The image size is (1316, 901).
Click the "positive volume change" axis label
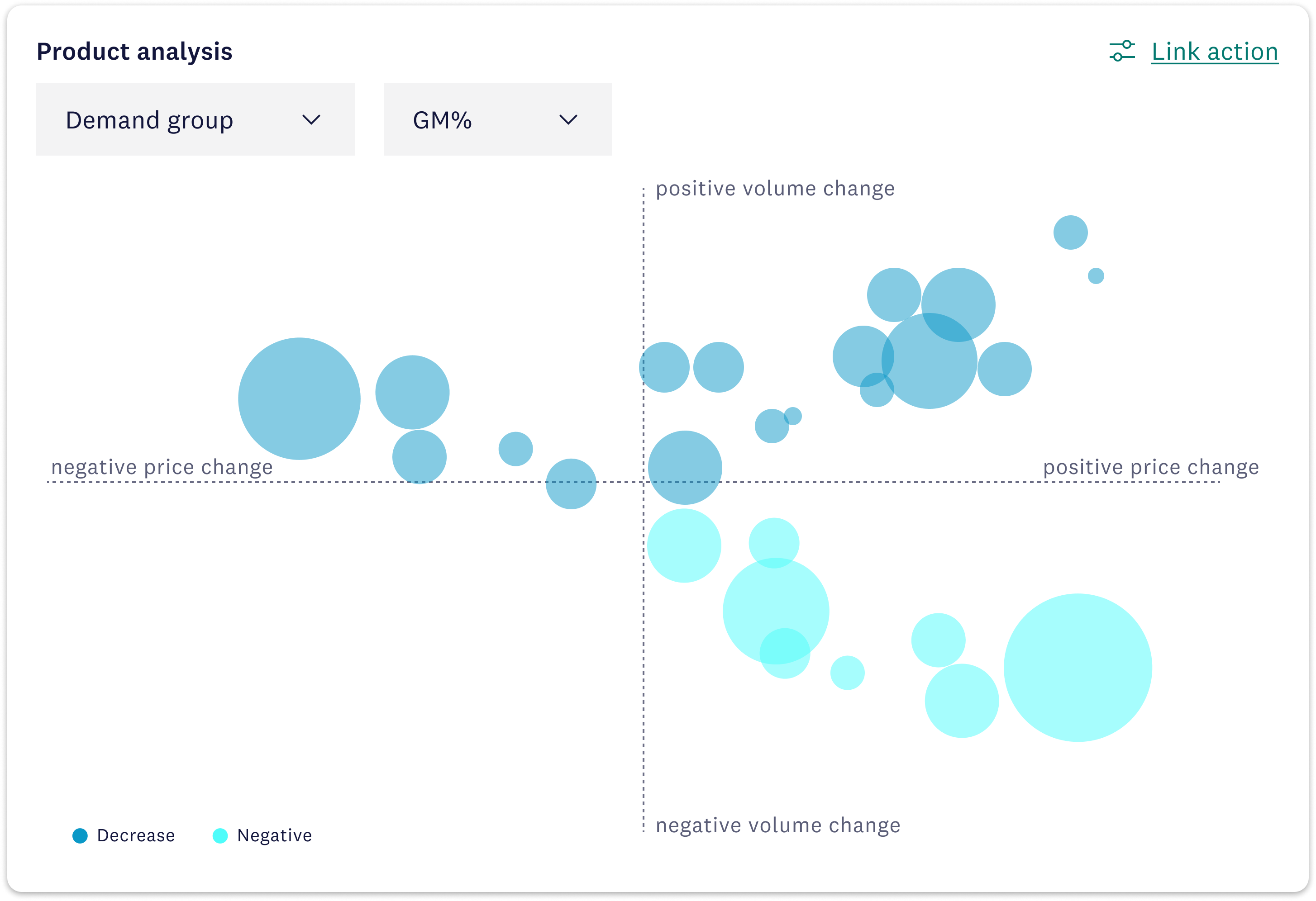click(775, 189)
